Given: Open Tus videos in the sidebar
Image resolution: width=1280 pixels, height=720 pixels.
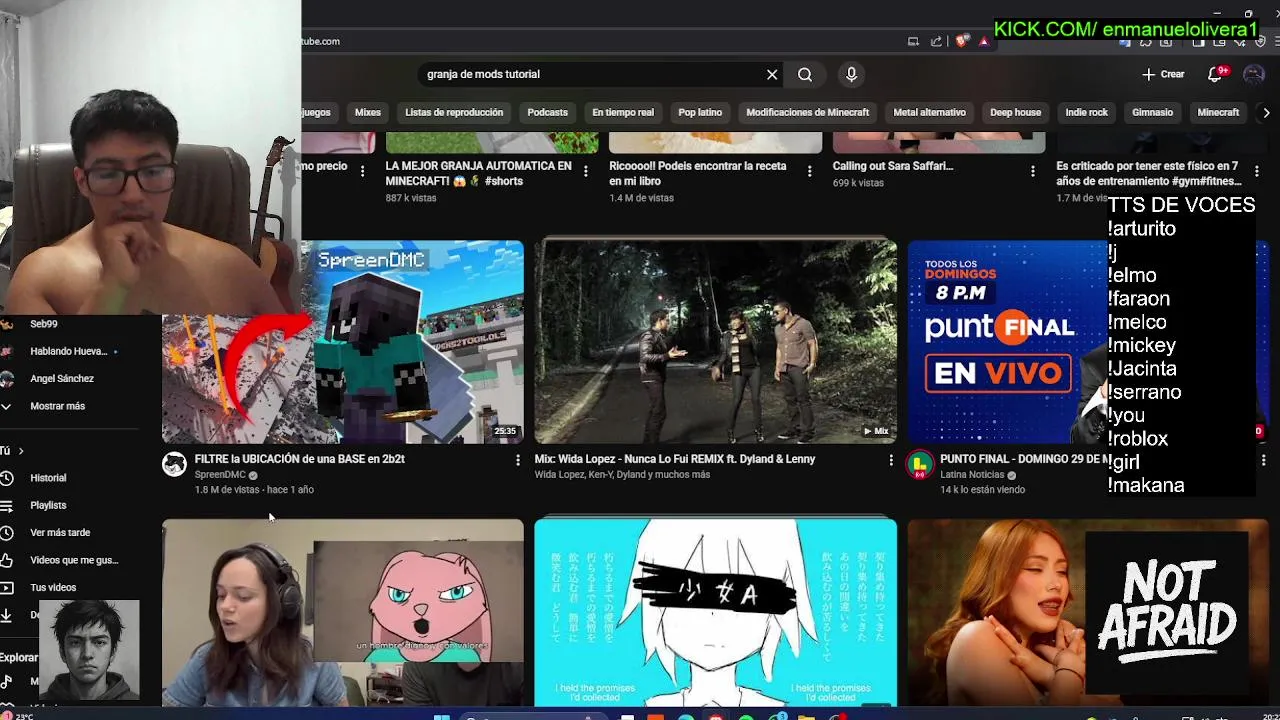Looking at the screenshot, I should point(53,588).
